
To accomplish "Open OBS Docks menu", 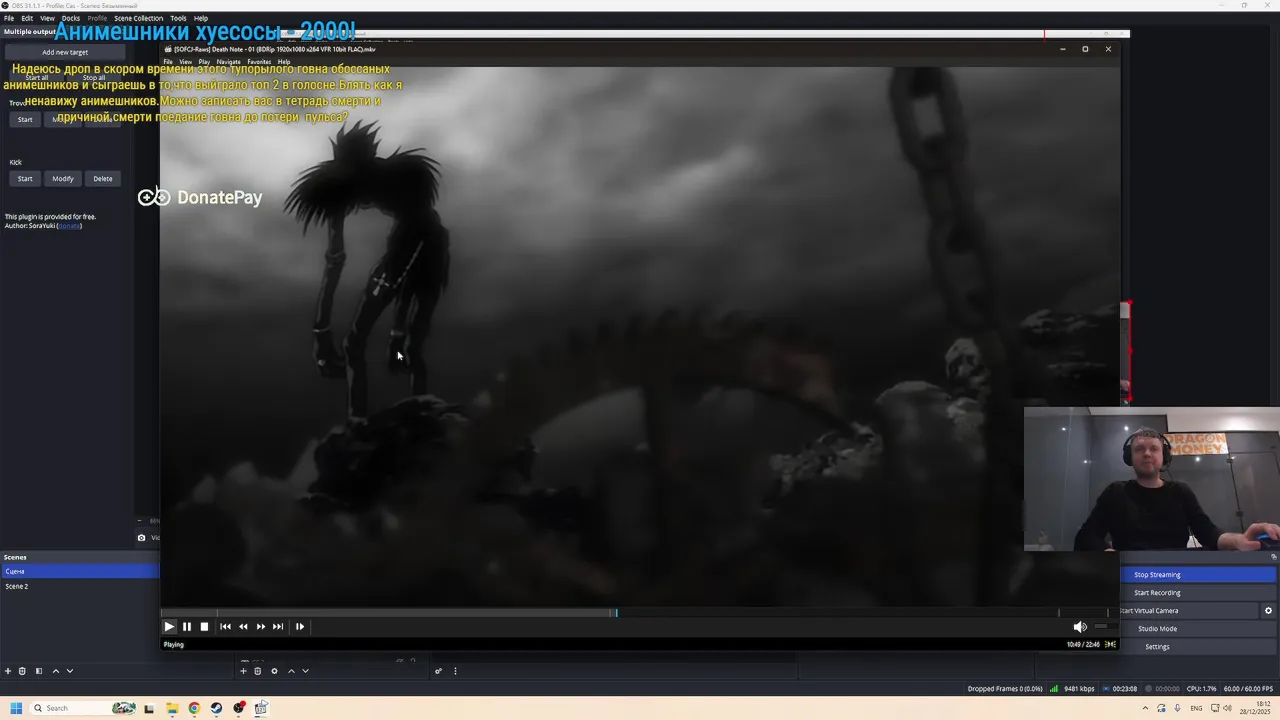I will pyautogui.click(x=71, y=18).
